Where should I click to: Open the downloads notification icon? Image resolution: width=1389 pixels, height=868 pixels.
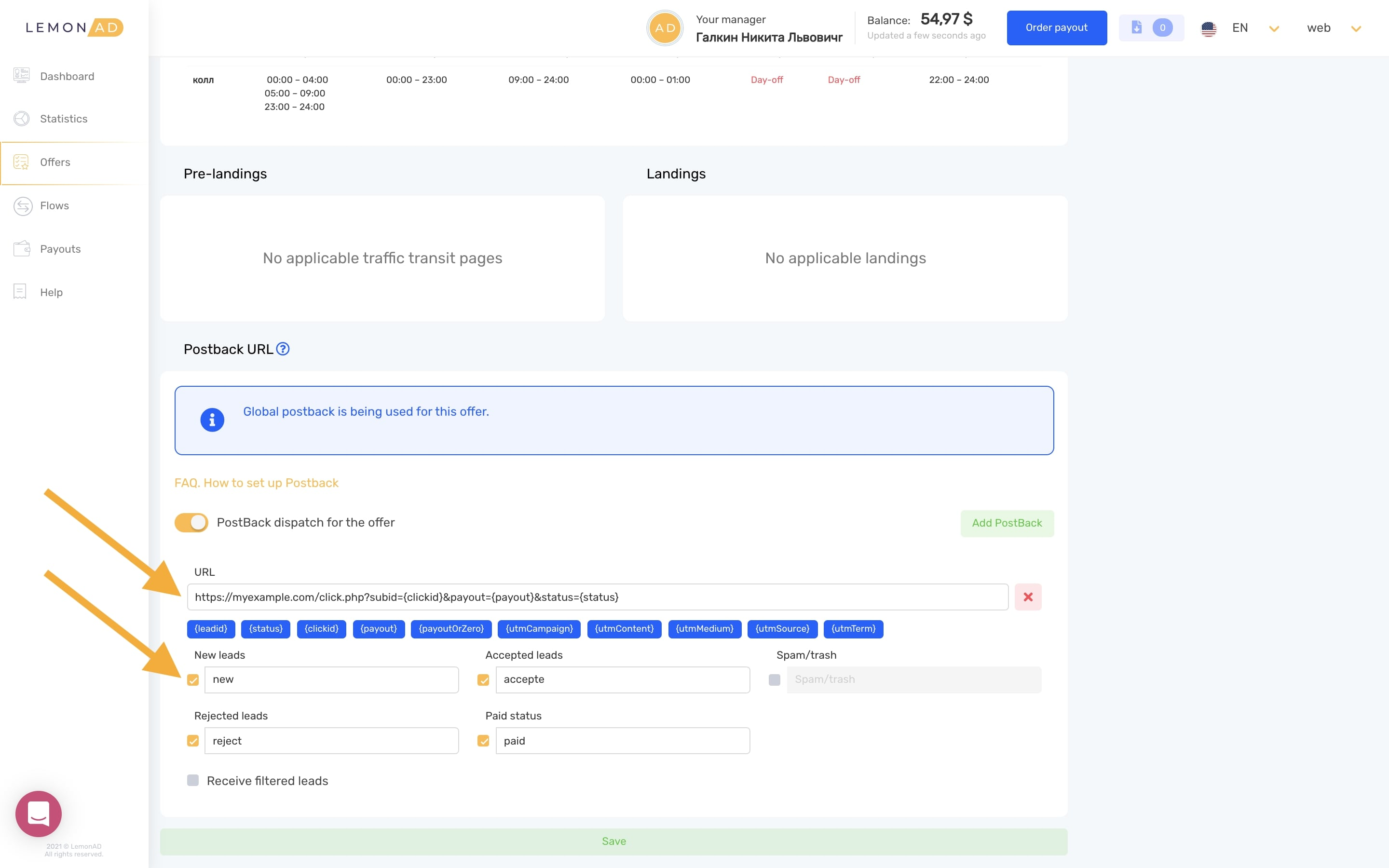pyautogui.click(x=1136, y=27)
